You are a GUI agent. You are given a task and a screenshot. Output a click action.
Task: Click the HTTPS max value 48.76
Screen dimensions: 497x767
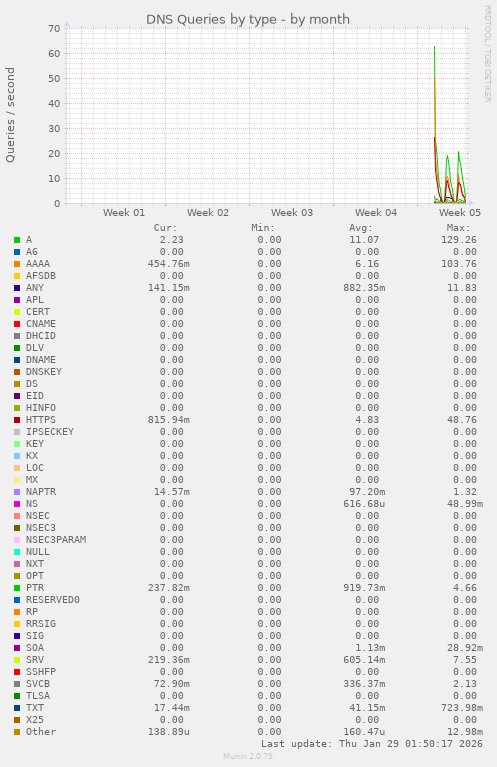[x=462, y=420]
